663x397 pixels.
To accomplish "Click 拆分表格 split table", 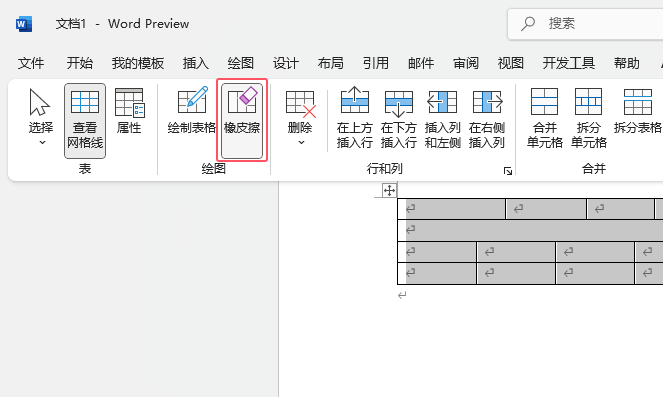I will pos(638,111).
